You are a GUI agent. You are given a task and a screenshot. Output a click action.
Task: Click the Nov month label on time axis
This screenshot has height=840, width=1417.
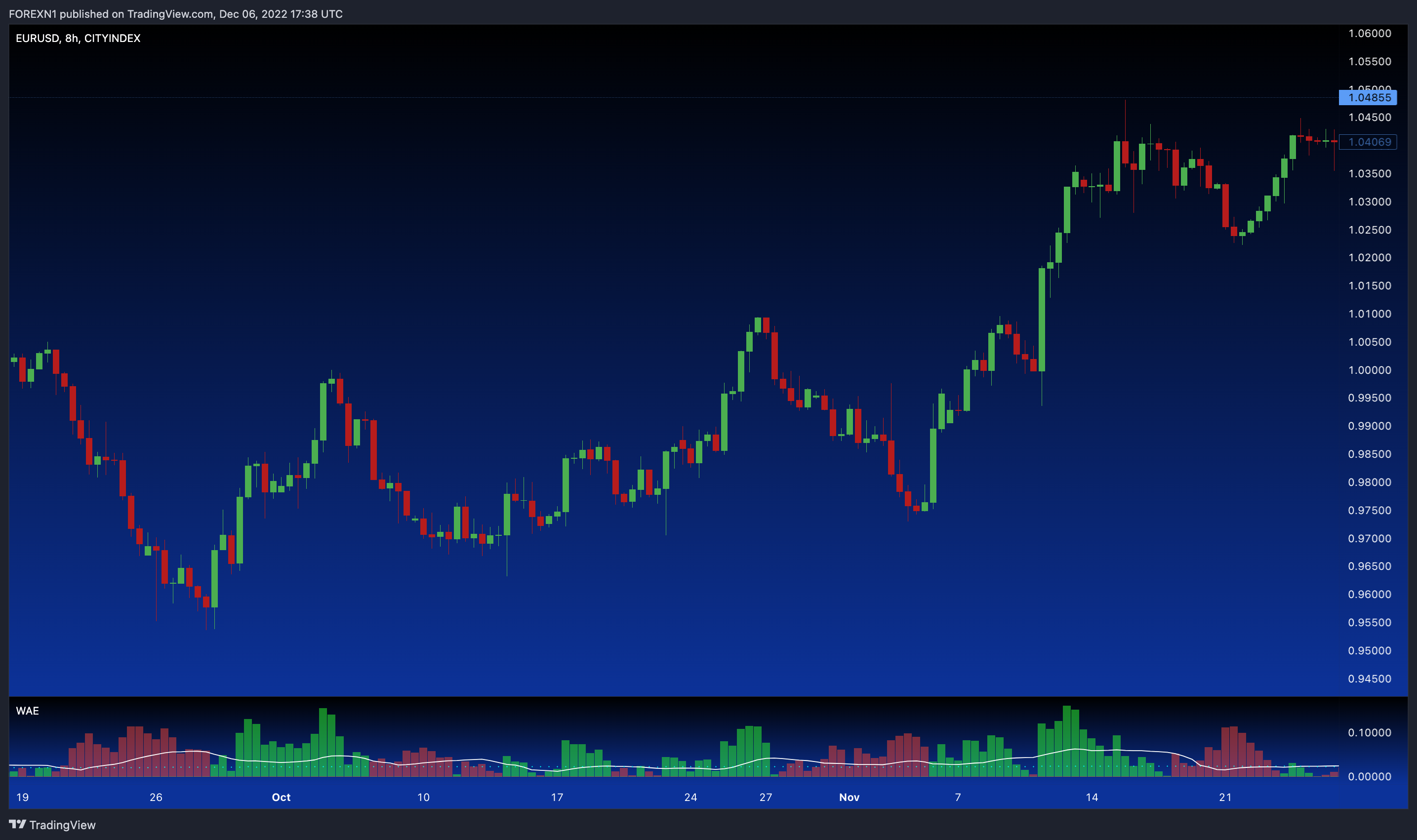pyautogui.click(x=849, y=798)
